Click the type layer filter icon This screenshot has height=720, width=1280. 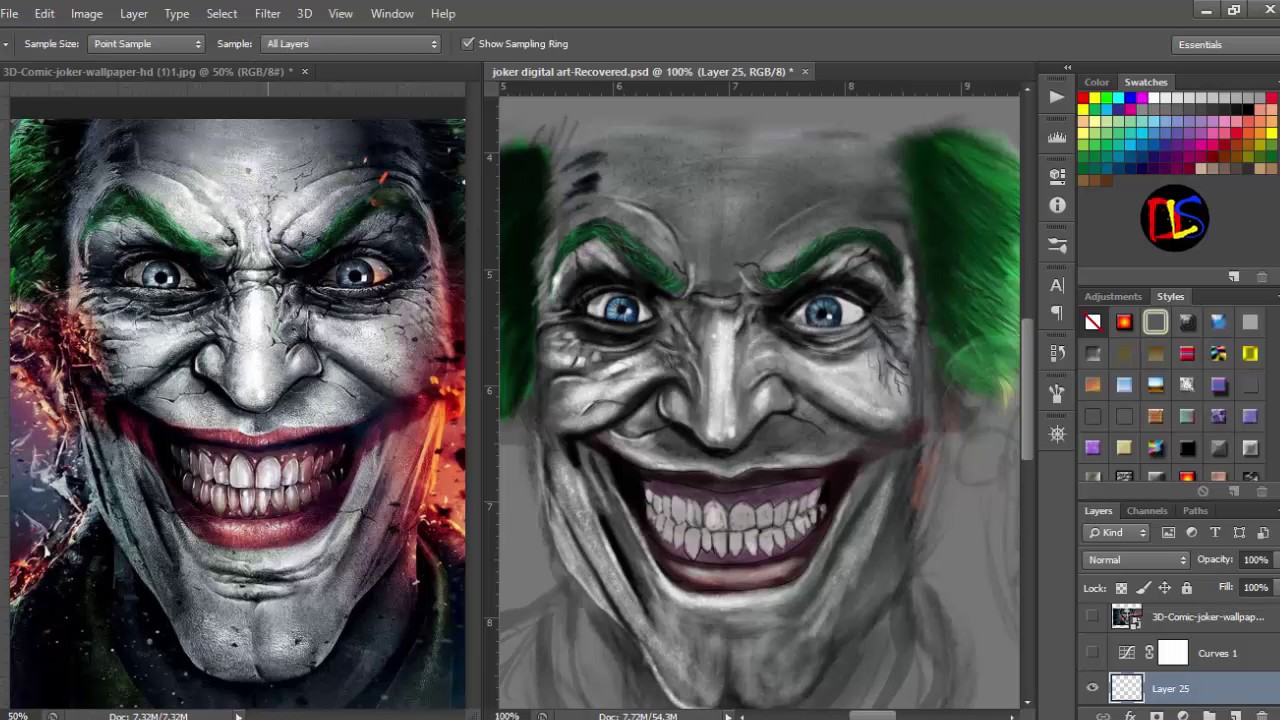(1215, 533)
